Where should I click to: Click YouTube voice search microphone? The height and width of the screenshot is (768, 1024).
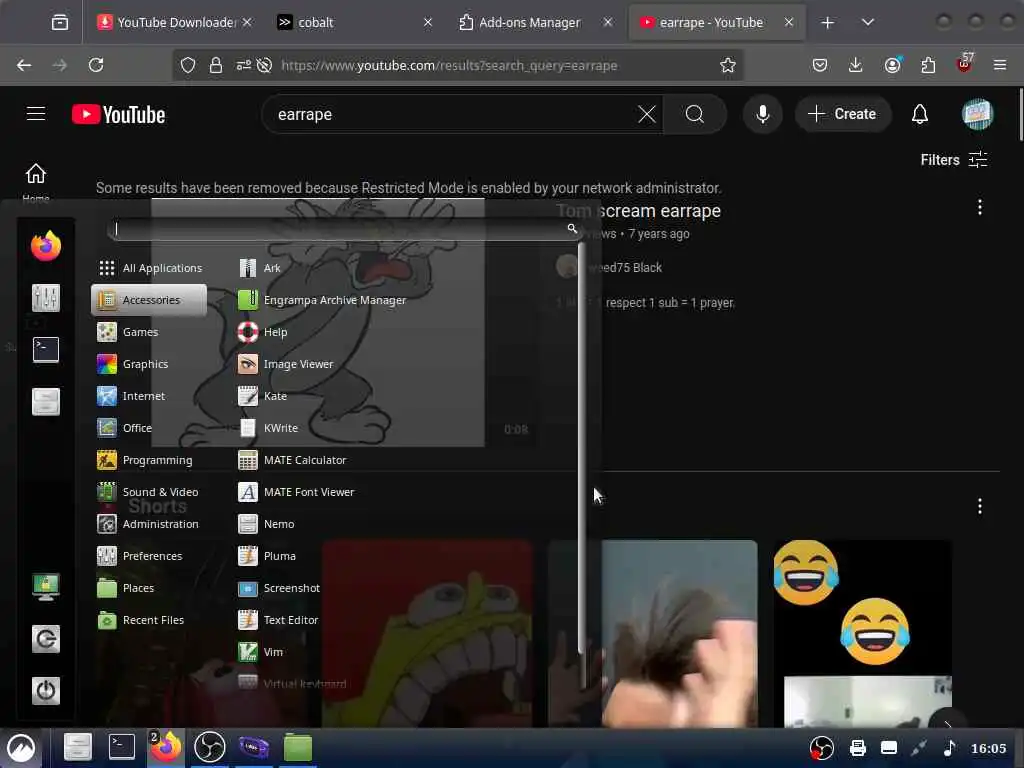coord(762,114)
